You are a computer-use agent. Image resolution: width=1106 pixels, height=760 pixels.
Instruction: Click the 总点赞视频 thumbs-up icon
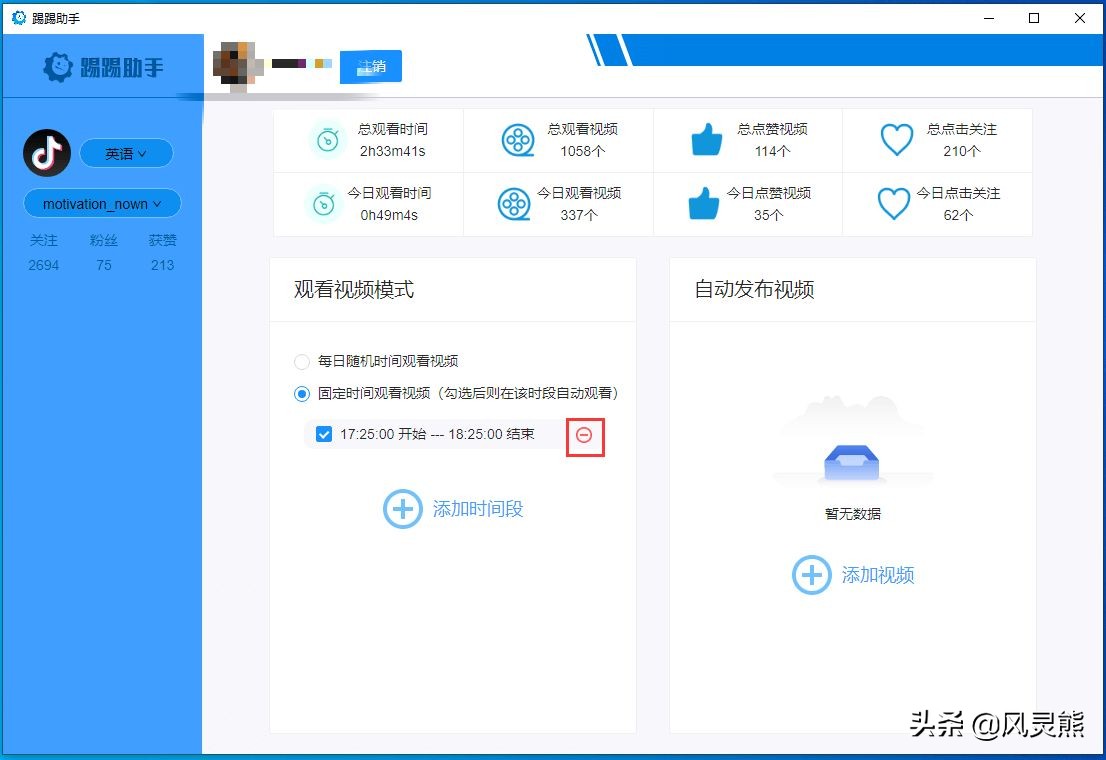tap(706, 140)
